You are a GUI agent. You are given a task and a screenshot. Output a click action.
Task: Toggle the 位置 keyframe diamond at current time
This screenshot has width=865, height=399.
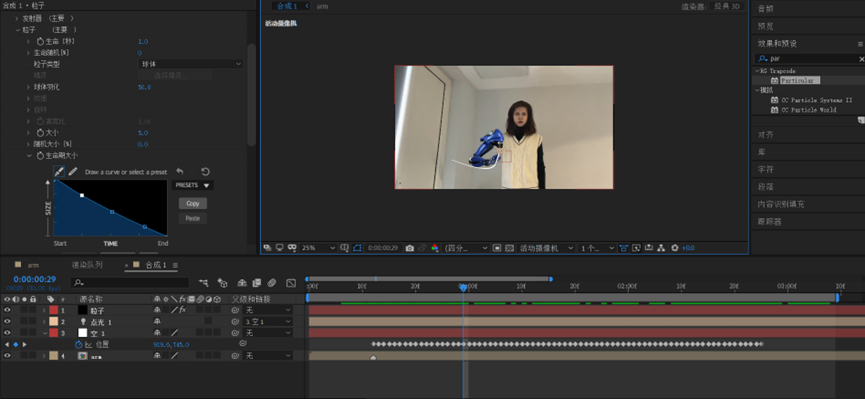tap(15, 344)
